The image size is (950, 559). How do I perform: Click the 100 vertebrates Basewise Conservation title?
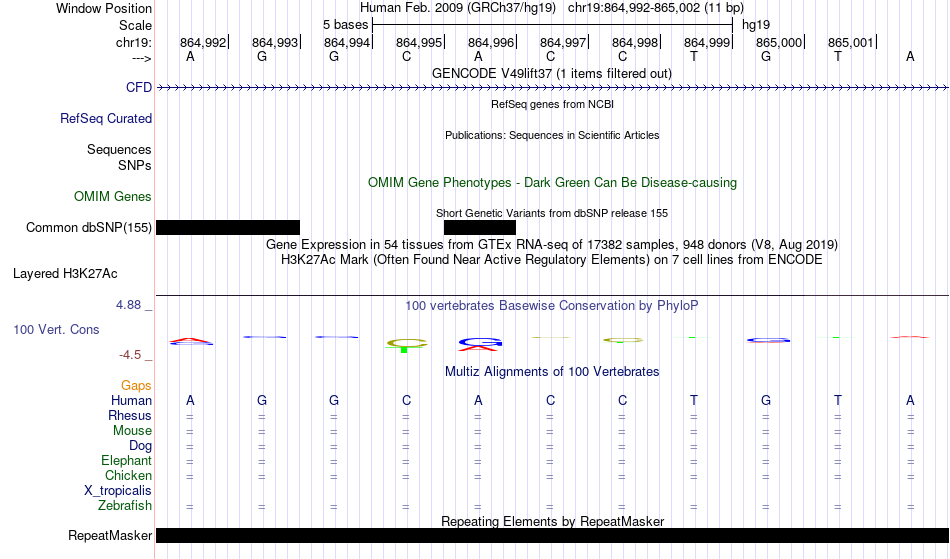[552, 305]
